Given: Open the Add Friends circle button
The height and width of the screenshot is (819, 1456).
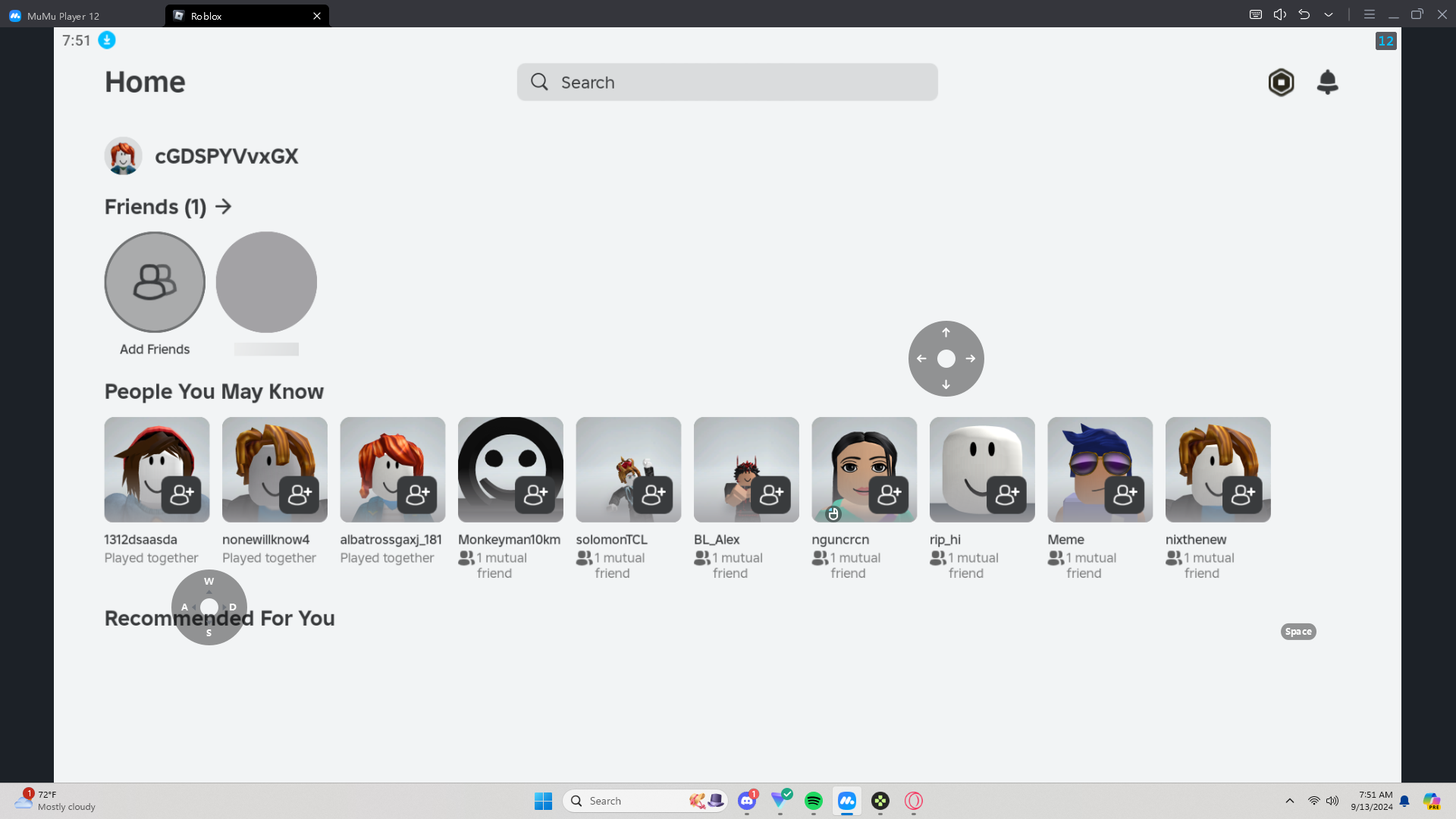Looking at the screenshot, I should click(x=155, y=282).
